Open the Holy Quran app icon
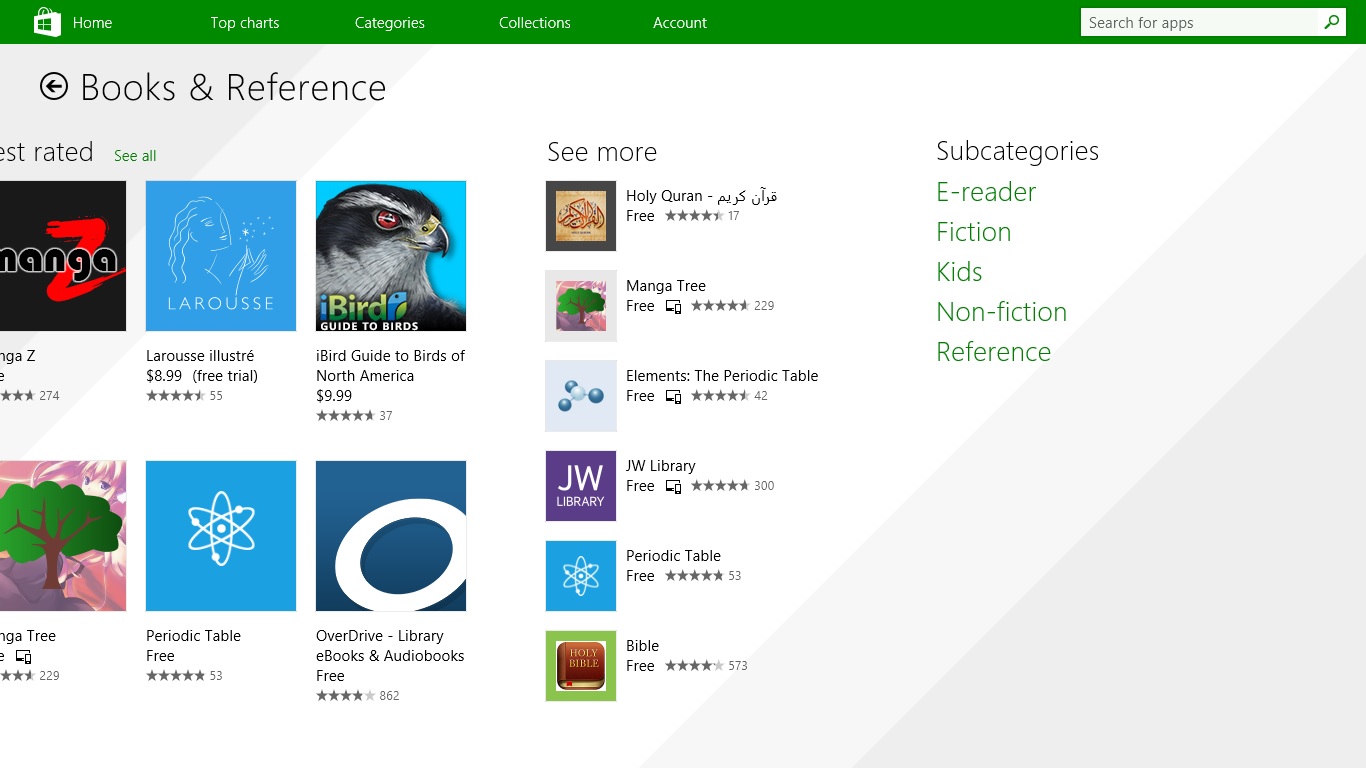 (581, 216)
